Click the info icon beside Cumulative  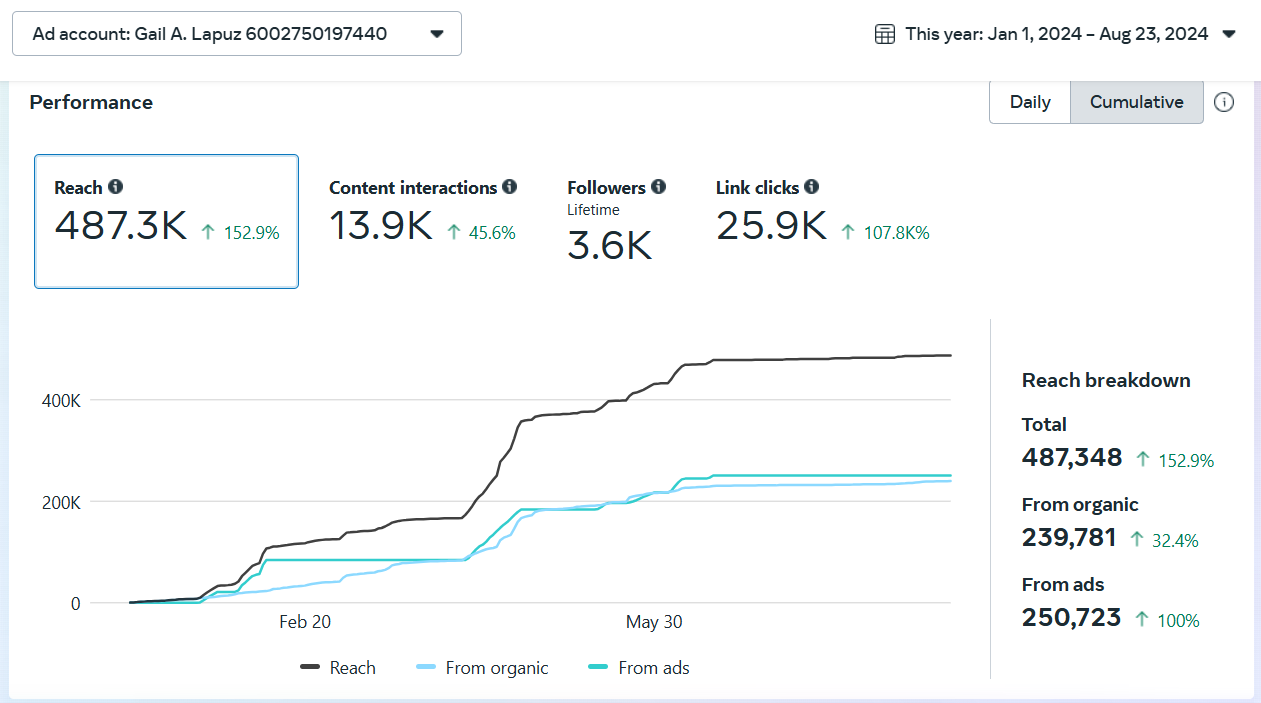[x=1224, y=102]
